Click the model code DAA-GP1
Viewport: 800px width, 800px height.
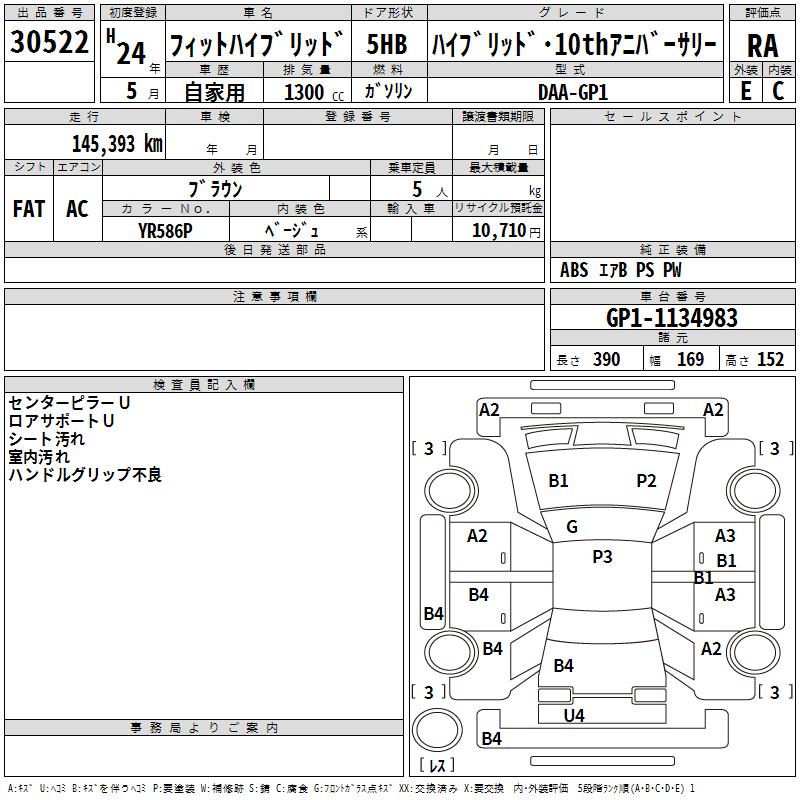[x=573, y=91]
